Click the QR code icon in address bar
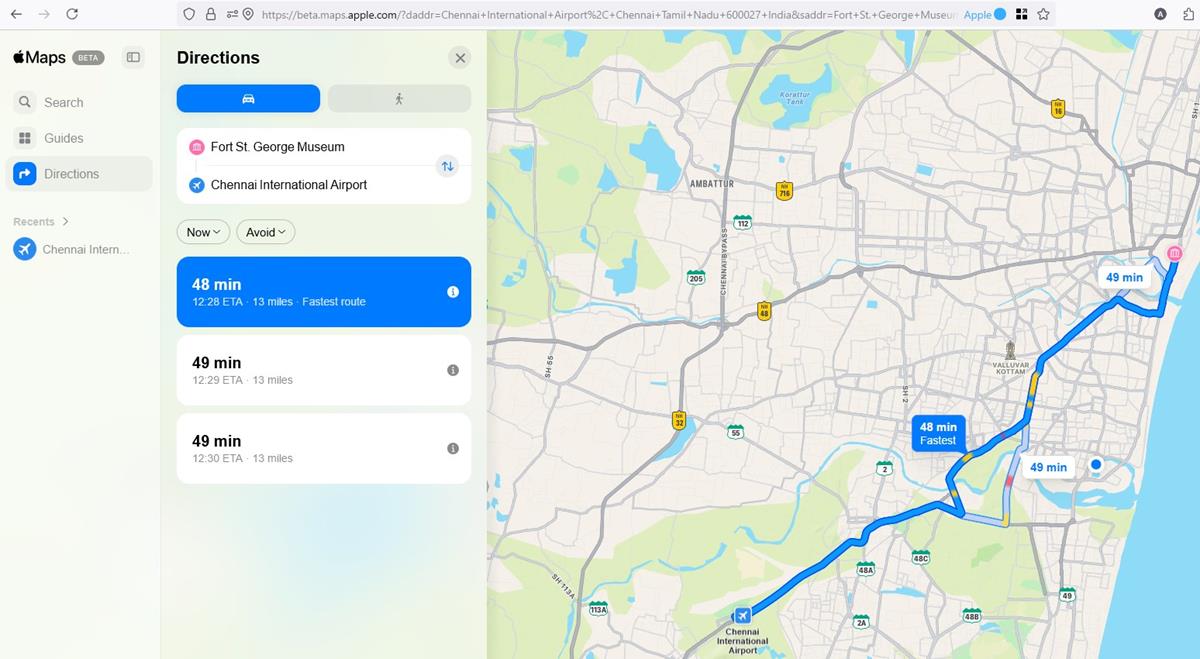Image resolution: width=1200 pixels, height=659 pixels. pos(1021,14)
